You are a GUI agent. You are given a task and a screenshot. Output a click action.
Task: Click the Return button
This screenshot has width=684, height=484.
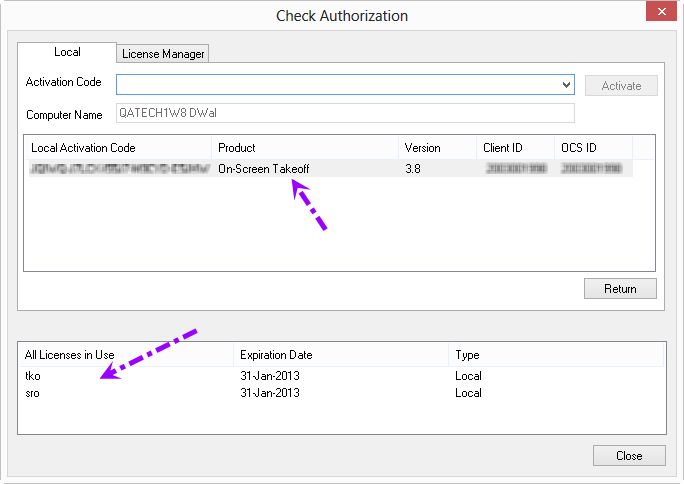click(620, 289)
